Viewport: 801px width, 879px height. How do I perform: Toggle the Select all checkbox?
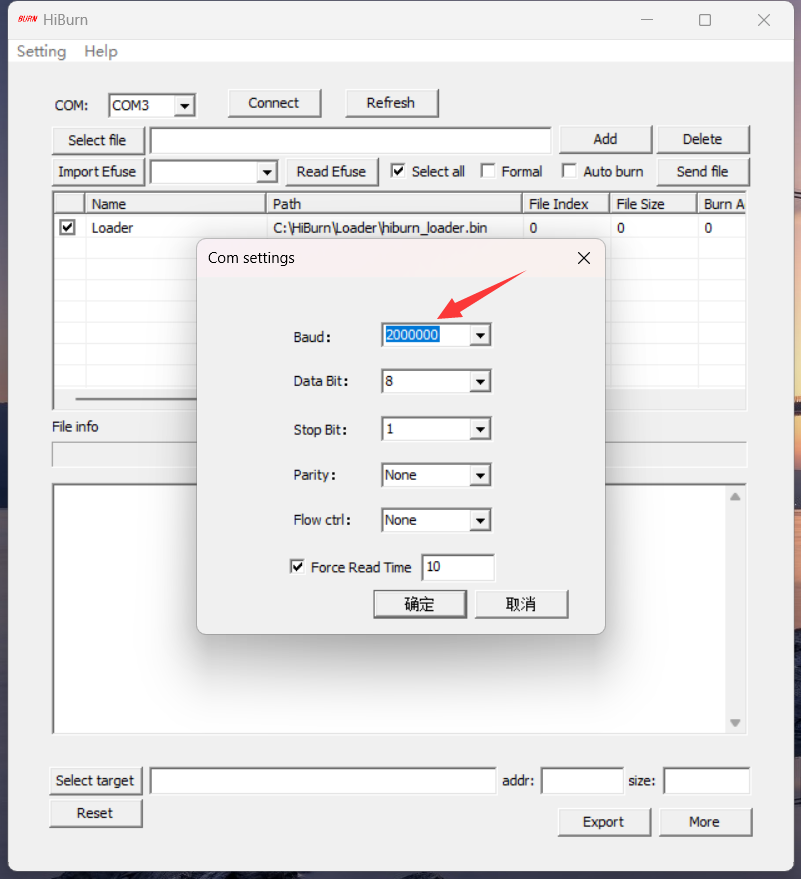pyautogui.click(x=398, y=171)
